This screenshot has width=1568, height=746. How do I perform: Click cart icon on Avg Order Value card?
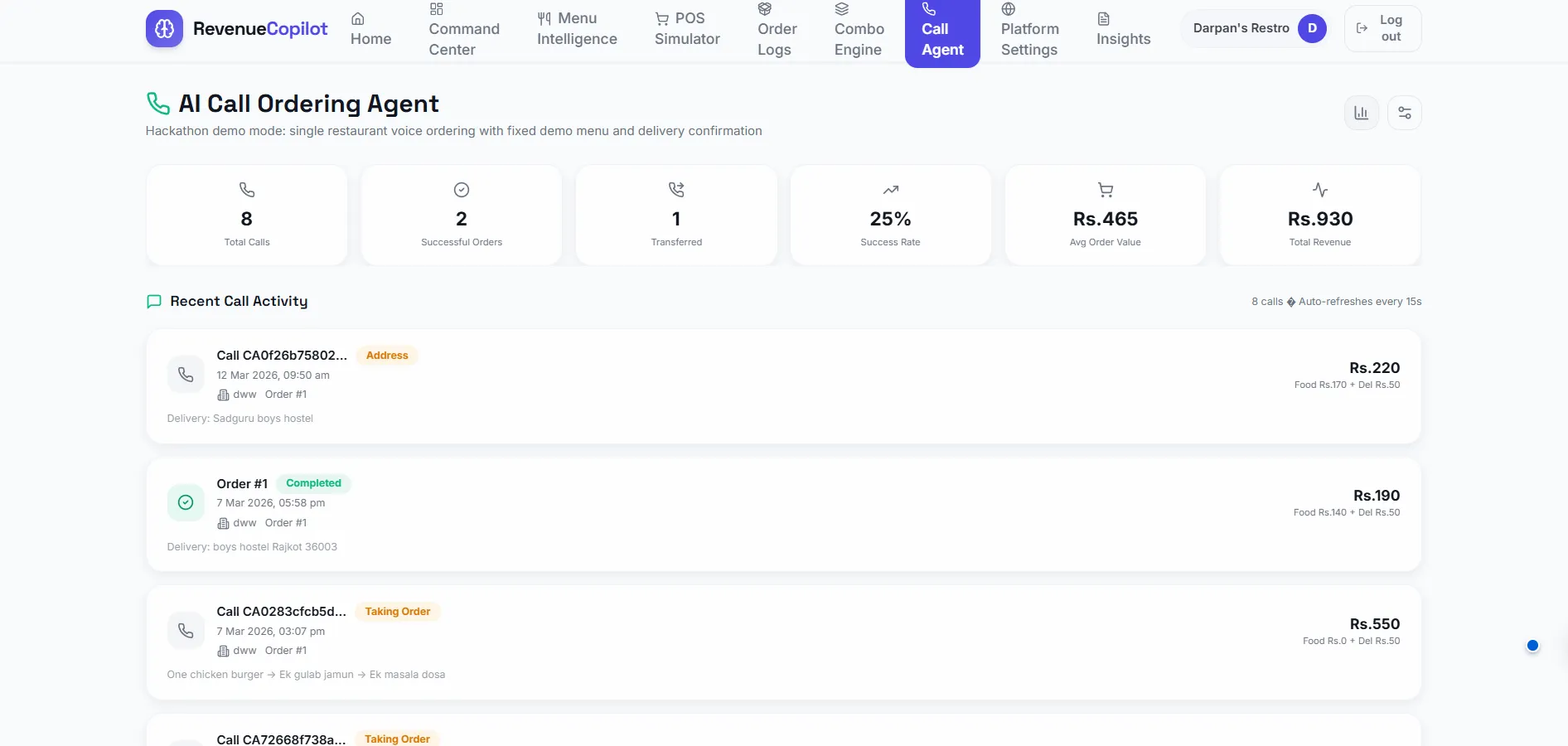tap(1106, 190)
